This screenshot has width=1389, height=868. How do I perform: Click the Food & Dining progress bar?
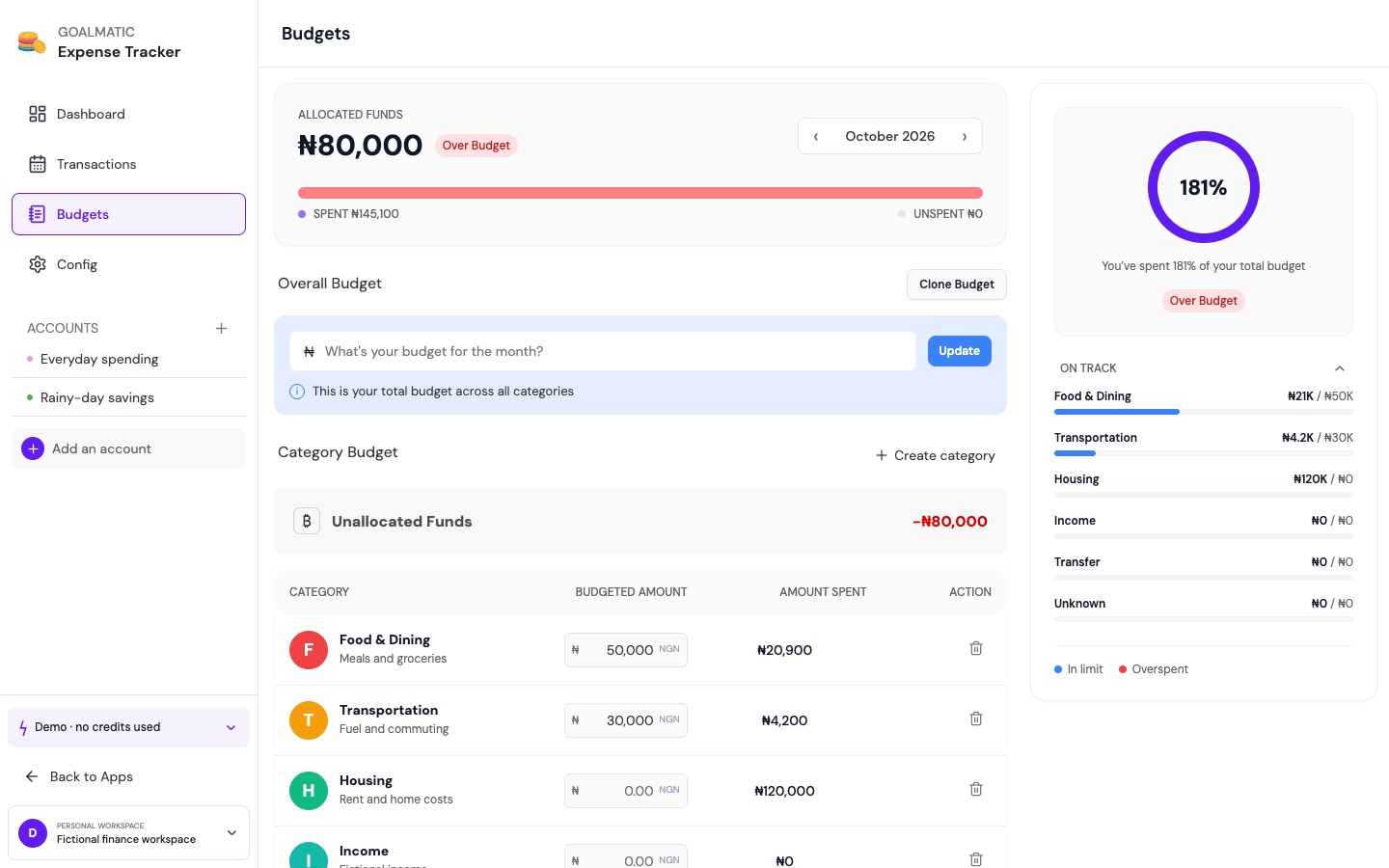click(1204, 412)
